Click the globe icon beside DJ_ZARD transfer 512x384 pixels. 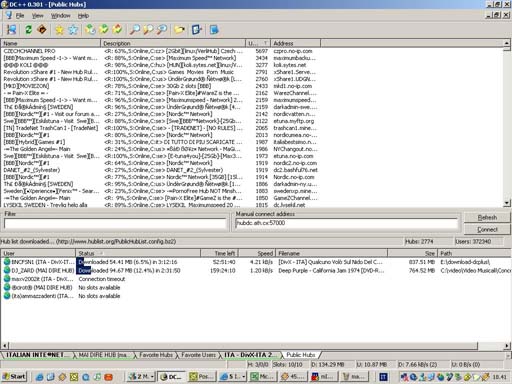[x=7, y=270]
